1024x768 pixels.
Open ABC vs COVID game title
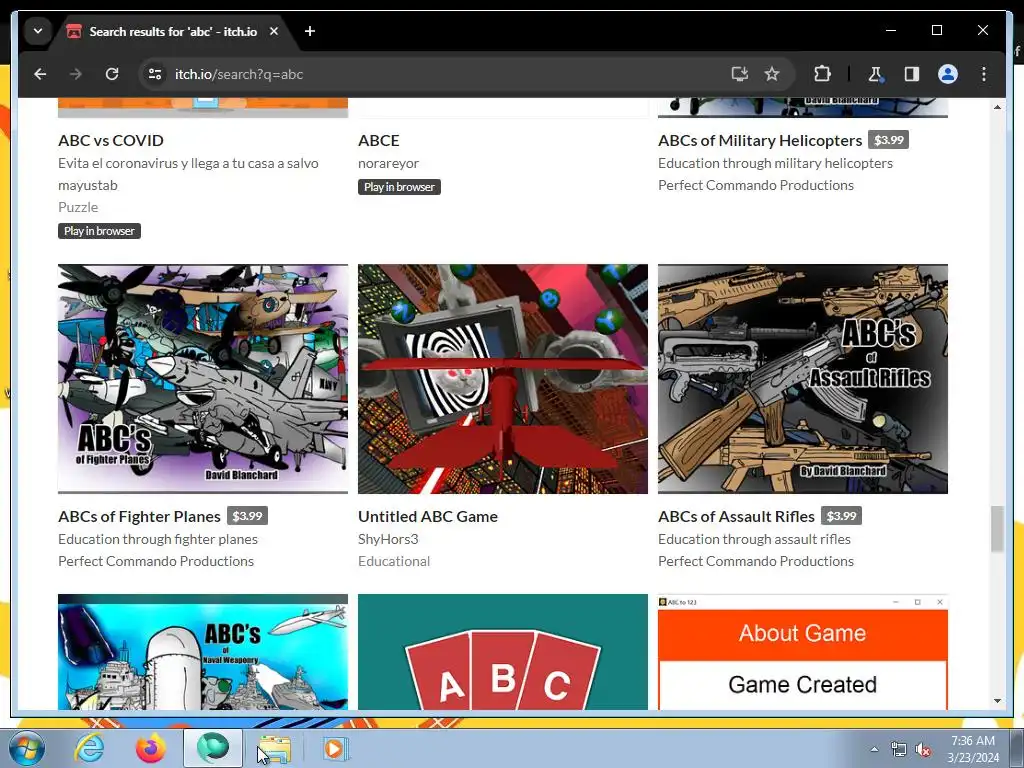(110, 140)
